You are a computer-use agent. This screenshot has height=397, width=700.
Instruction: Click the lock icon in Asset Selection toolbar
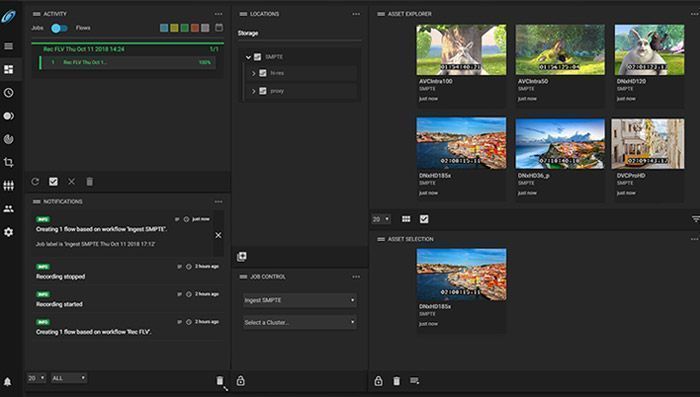[378, 380]
